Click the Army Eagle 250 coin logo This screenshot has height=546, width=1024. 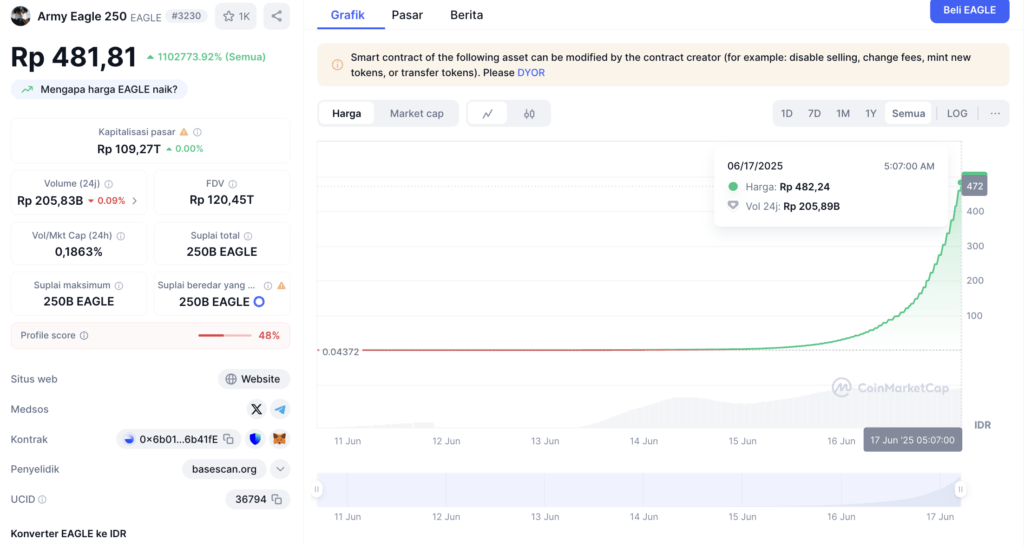coord(20,16)
